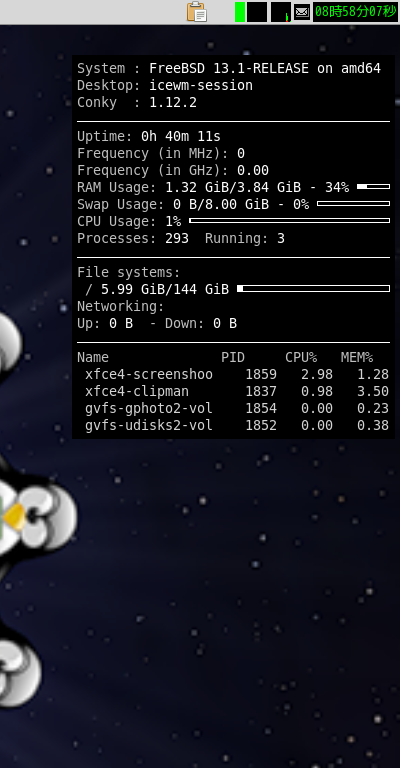Screen dimensions: 400x768
Task: Click the Uptime value 0h 40m 11s
Action: 181,136
